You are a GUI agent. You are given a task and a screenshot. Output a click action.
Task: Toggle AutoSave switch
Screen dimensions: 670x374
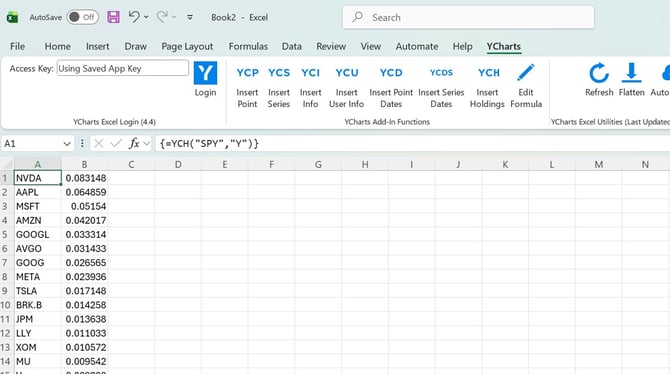click(82, 17)
